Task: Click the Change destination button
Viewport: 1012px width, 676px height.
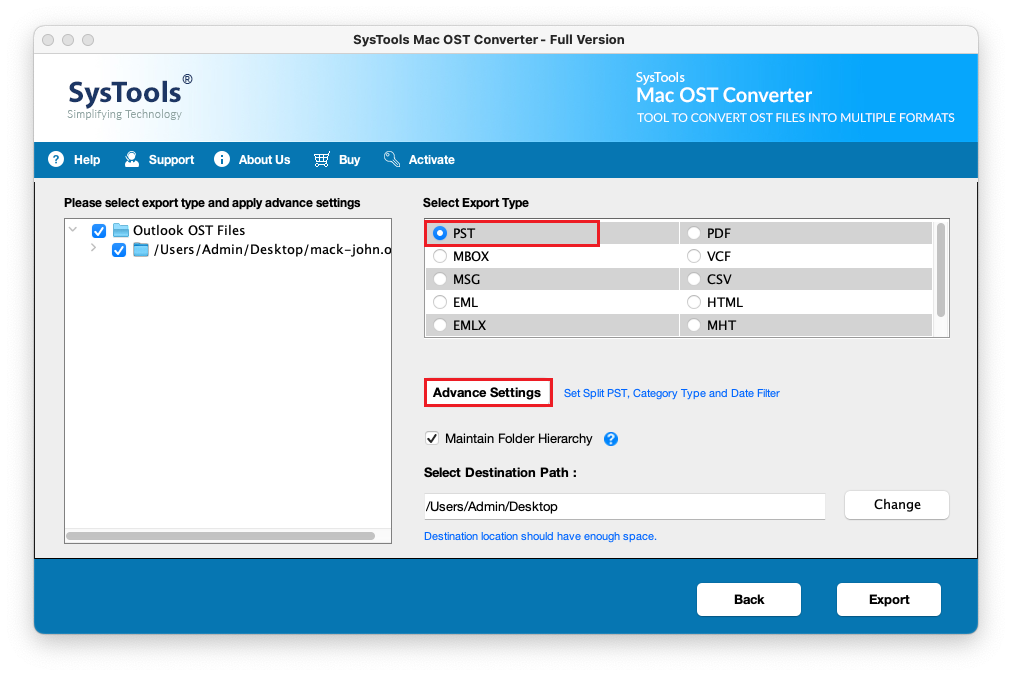Action: pyautogui.click(x=896, y=505)
